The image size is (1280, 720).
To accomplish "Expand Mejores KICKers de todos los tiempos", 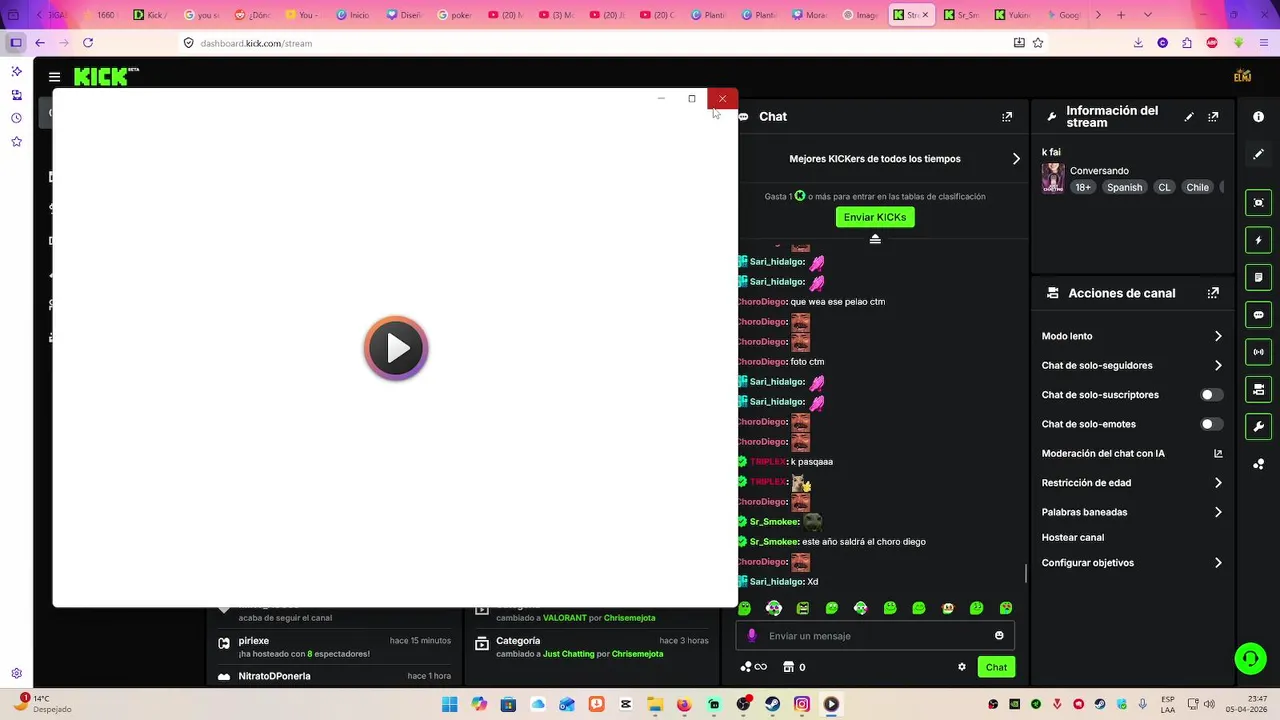I will (1016, 159).
